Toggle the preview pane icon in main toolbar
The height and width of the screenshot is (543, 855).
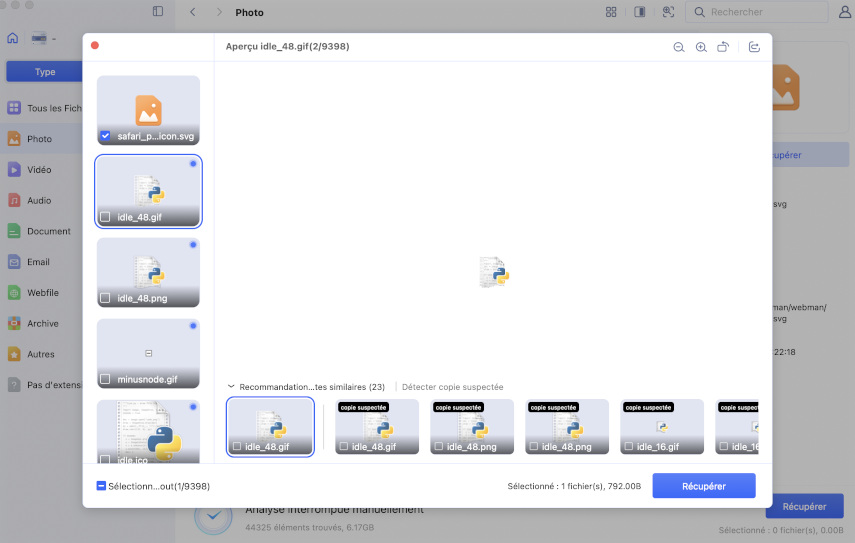point(640,12)
